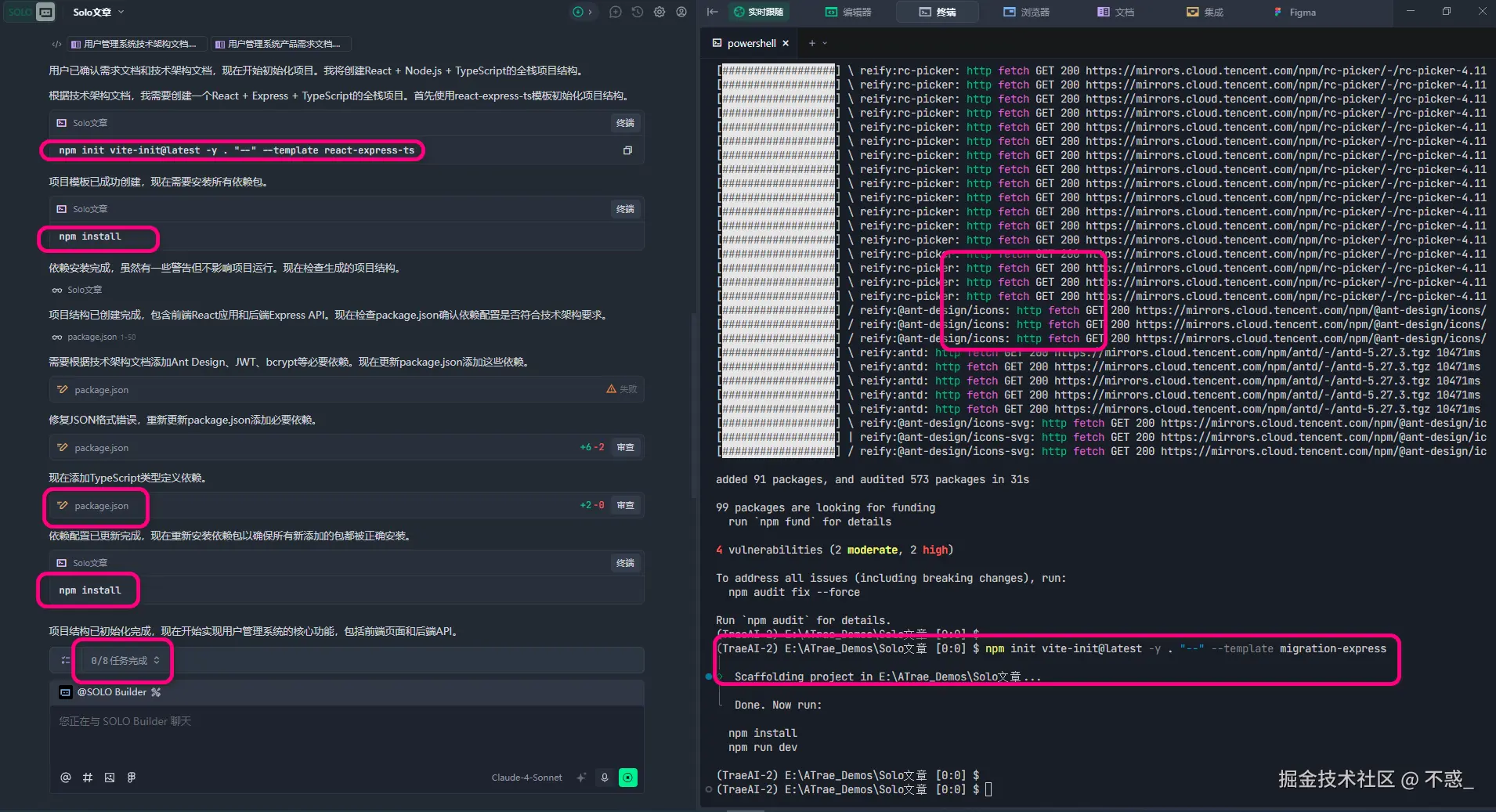Insert a mention with the @ icon
This screenshot has height=812, width=1496.
click(x=66, y=778)
